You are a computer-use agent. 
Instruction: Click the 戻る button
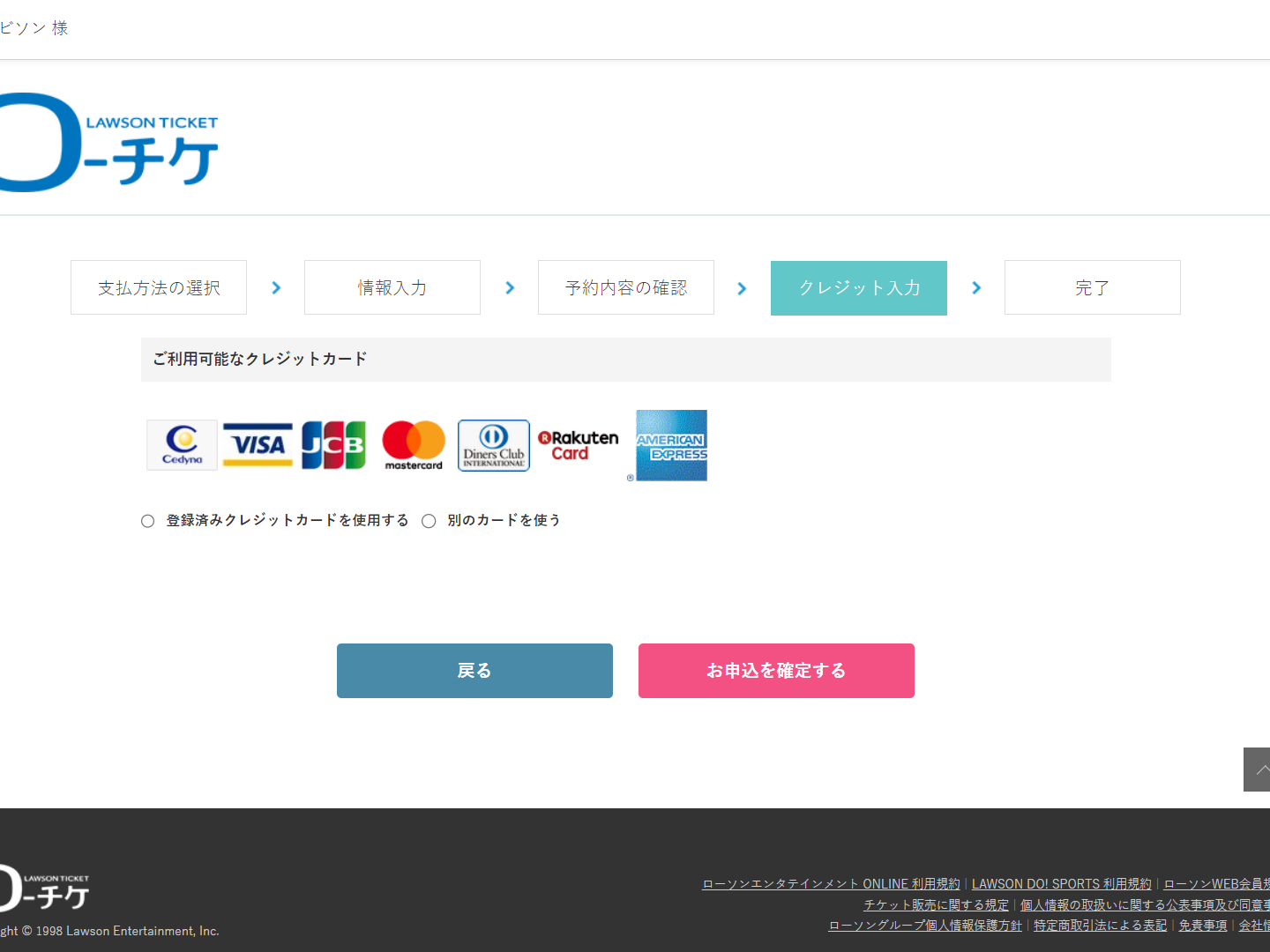[474, 671]
